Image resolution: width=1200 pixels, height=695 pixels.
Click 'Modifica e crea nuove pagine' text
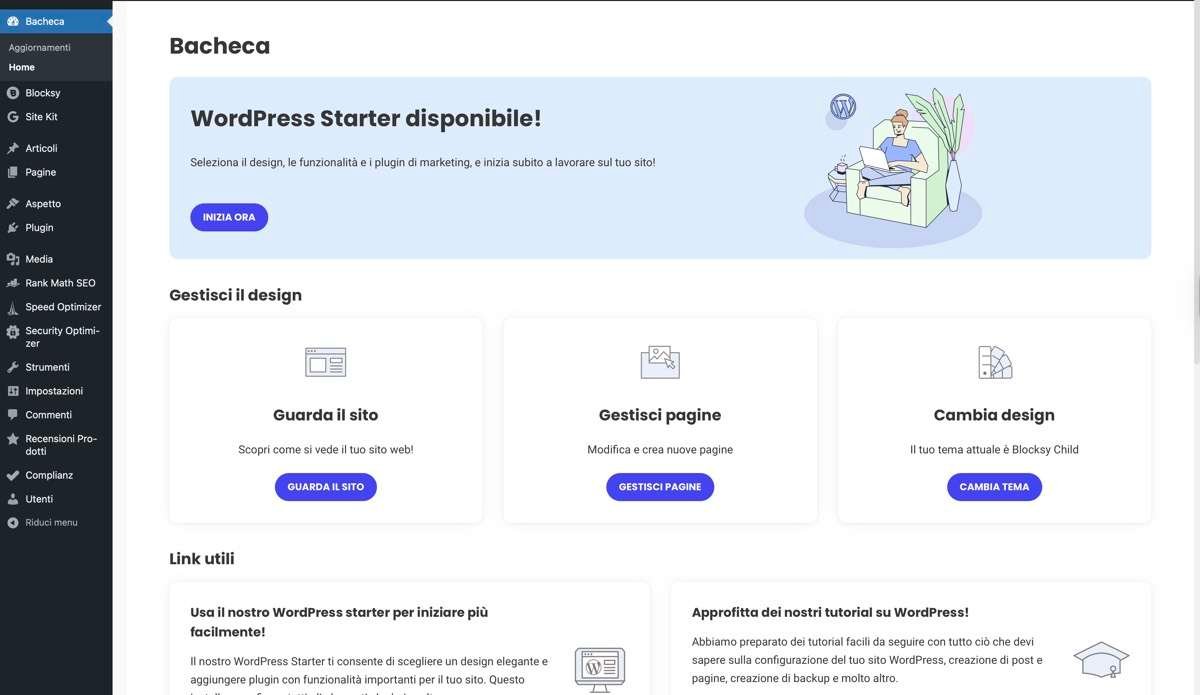(660, 450)
